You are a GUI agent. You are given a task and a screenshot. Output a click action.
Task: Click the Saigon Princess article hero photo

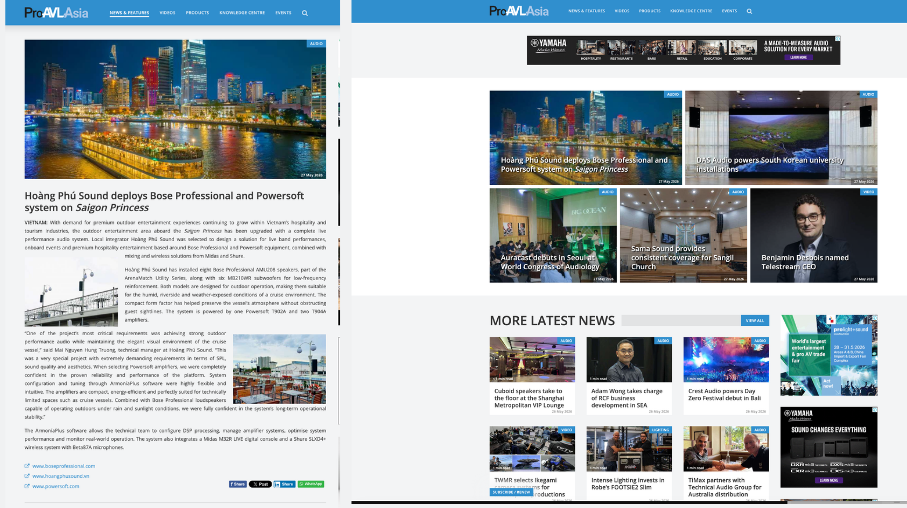tap(175, 109)
